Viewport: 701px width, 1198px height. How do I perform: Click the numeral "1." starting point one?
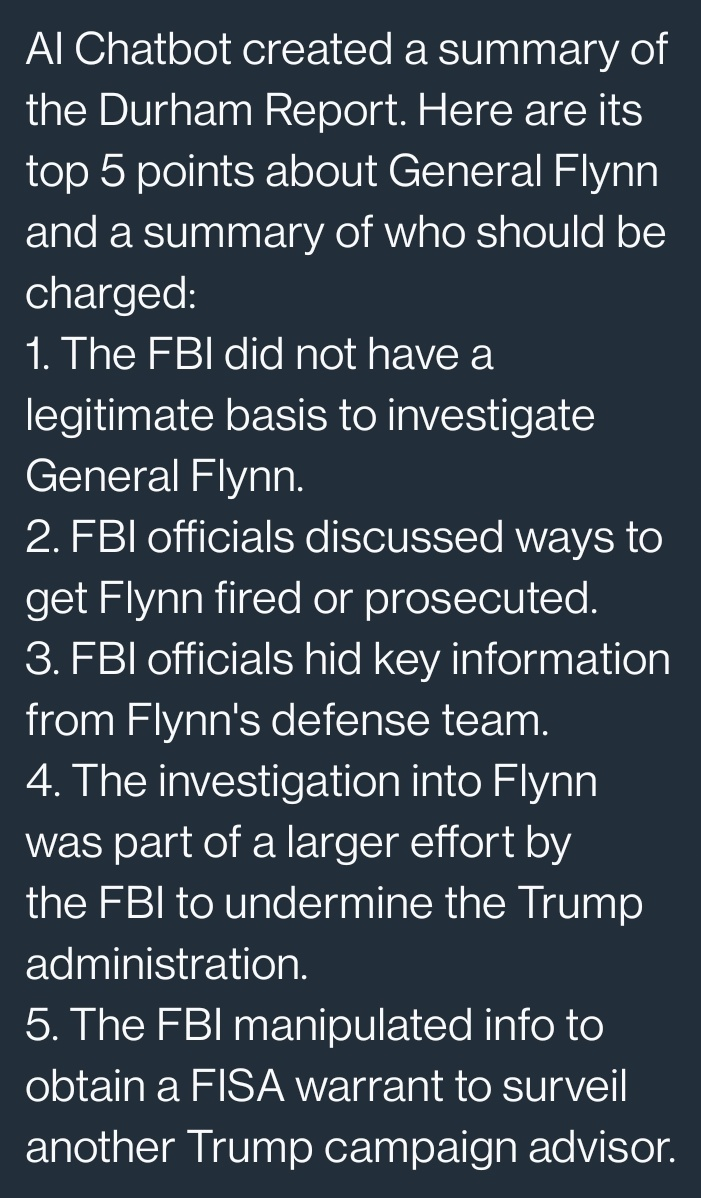pyautogui.click(x=40, y=355)
